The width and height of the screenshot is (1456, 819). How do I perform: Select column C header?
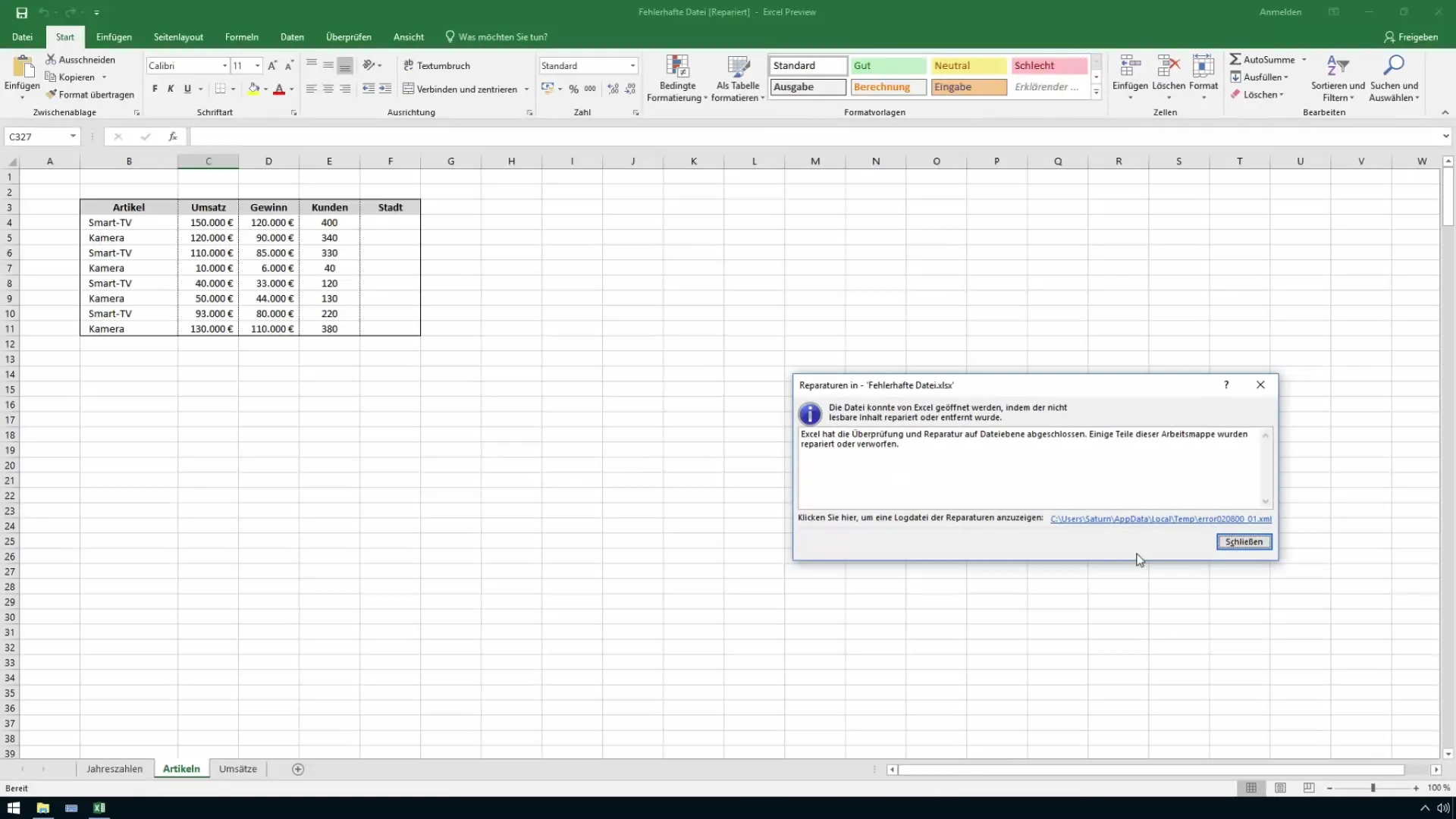208,161
